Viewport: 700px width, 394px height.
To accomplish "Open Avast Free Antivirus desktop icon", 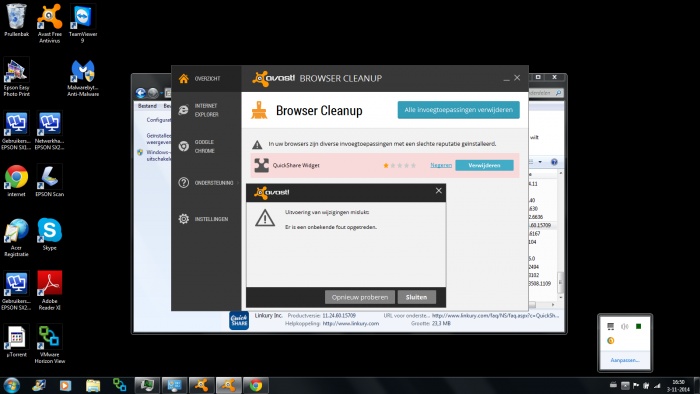I will tap(50, 23).
